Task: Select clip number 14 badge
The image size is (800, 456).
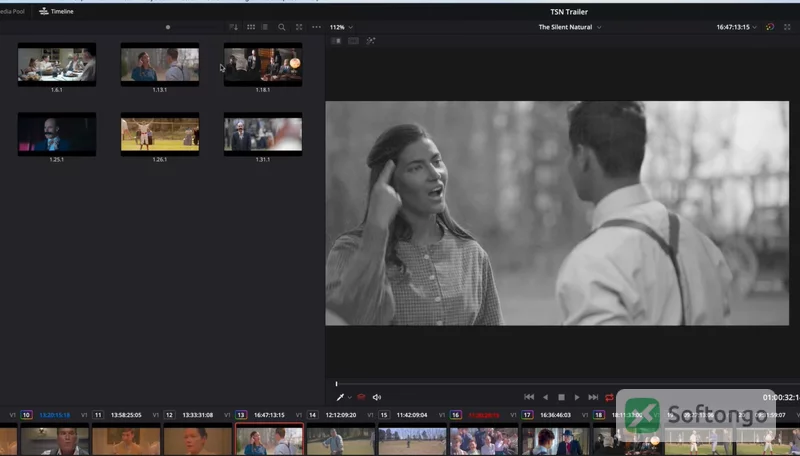Action: point(312,415)
